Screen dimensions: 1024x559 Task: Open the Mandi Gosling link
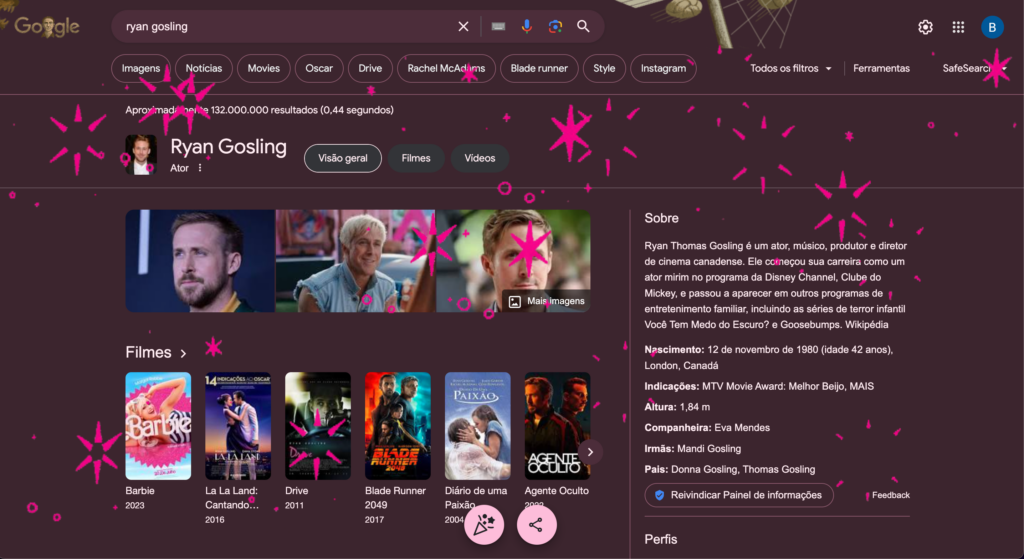coord(709,449)
